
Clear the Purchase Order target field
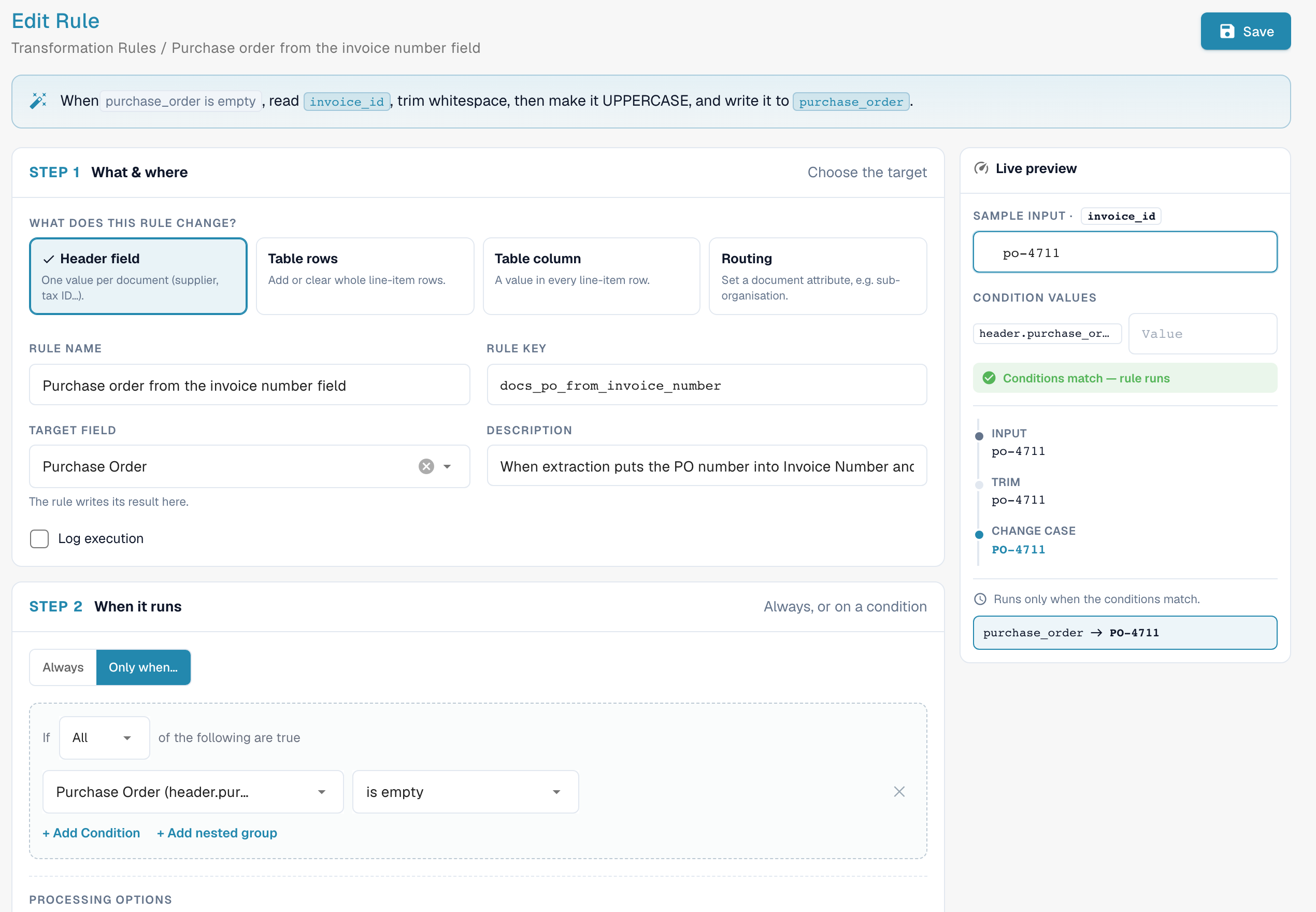point(426,466)
